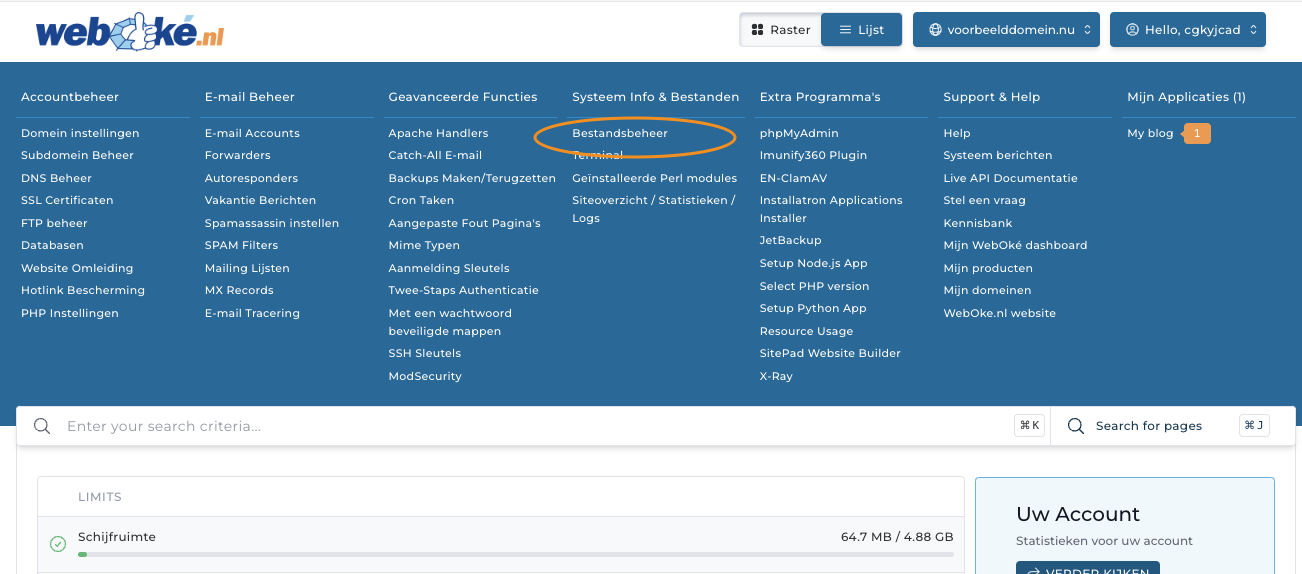
Task: Focus the Enter your search criteria field
Action: tap(535, 426)
